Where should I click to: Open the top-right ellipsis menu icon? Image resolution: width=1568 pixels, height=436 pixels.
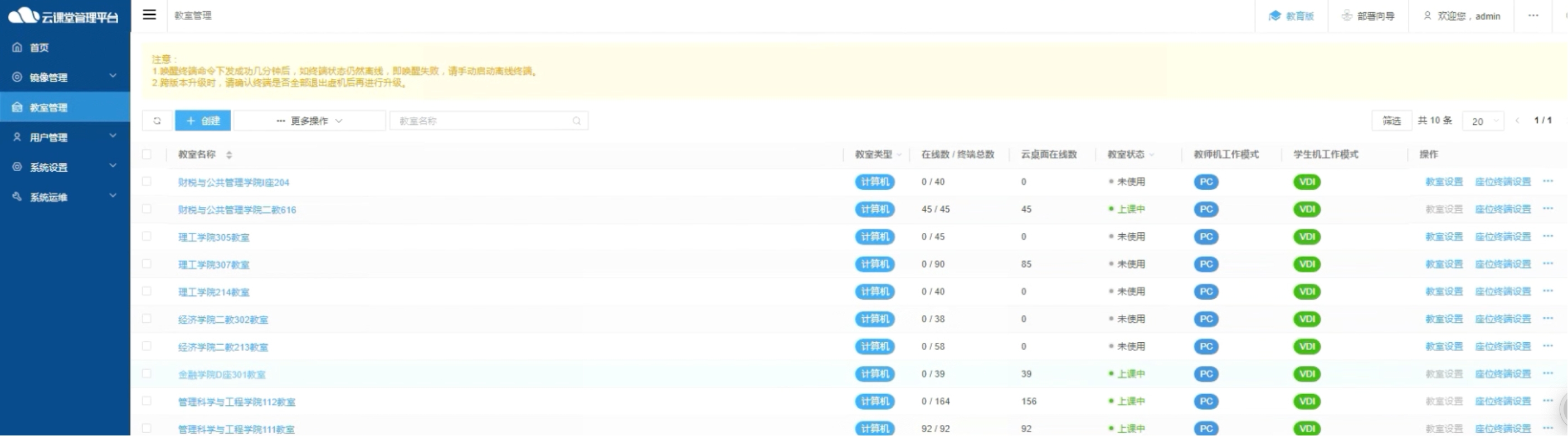[x=1533, y=16]
